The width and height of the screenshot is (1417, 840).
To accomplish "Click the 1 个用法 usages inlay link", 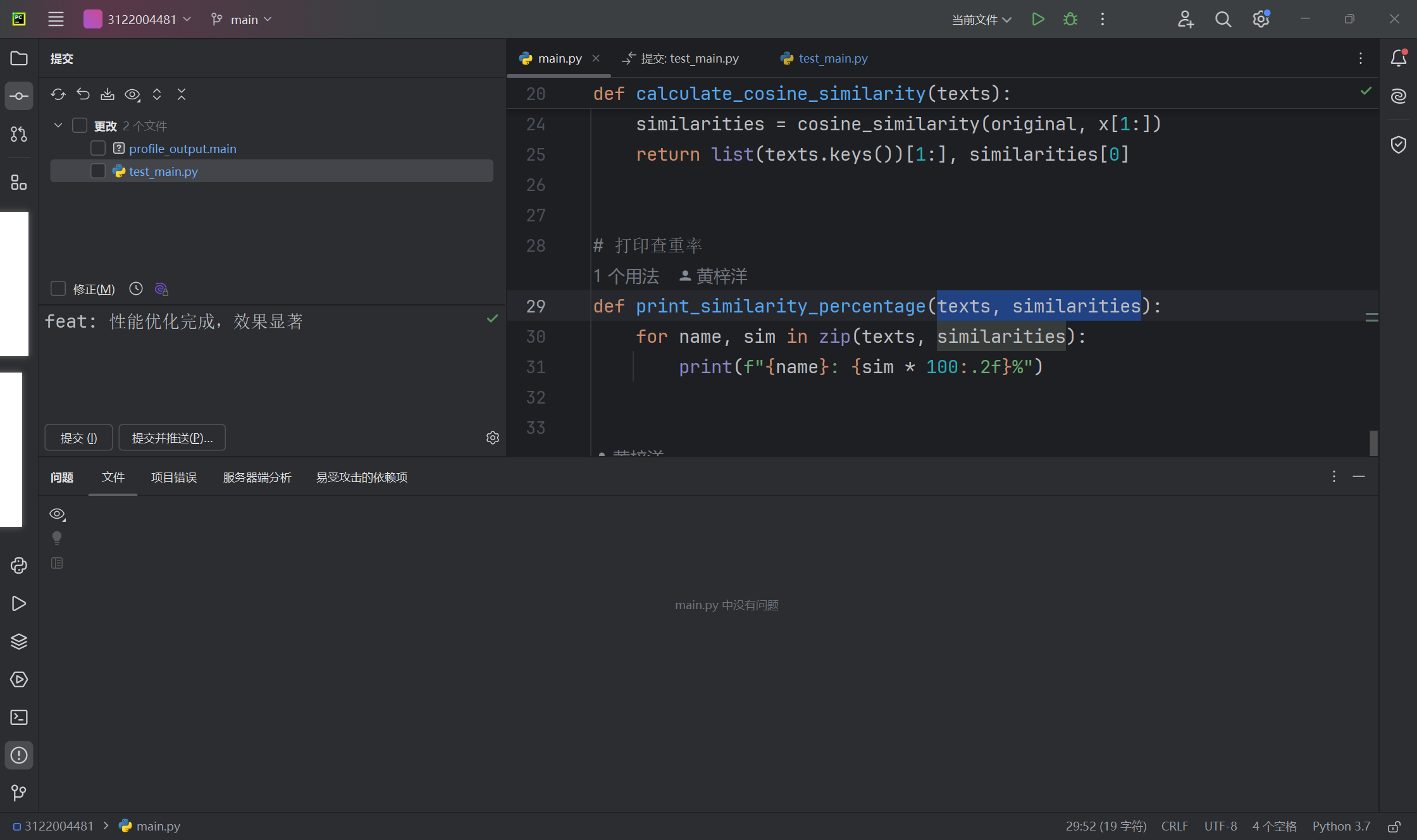I will coord(626,276).
